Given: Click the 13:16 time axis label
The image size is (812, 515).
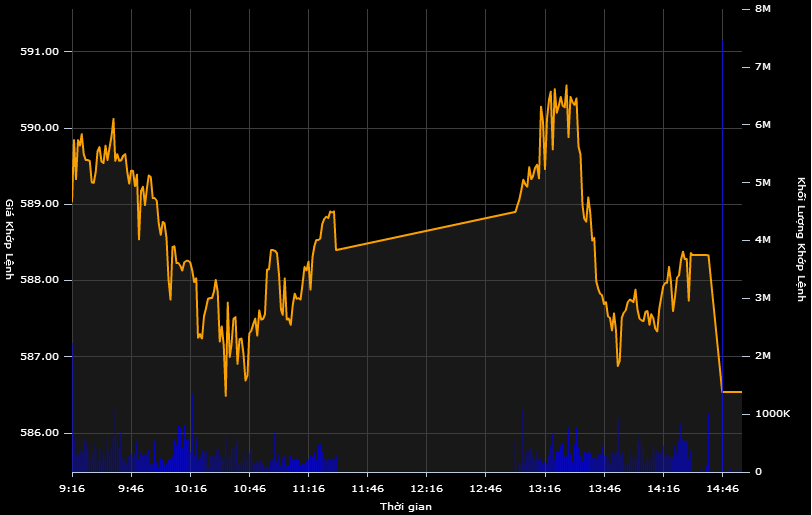Looking at the screenshot, I should click(544, 489).
